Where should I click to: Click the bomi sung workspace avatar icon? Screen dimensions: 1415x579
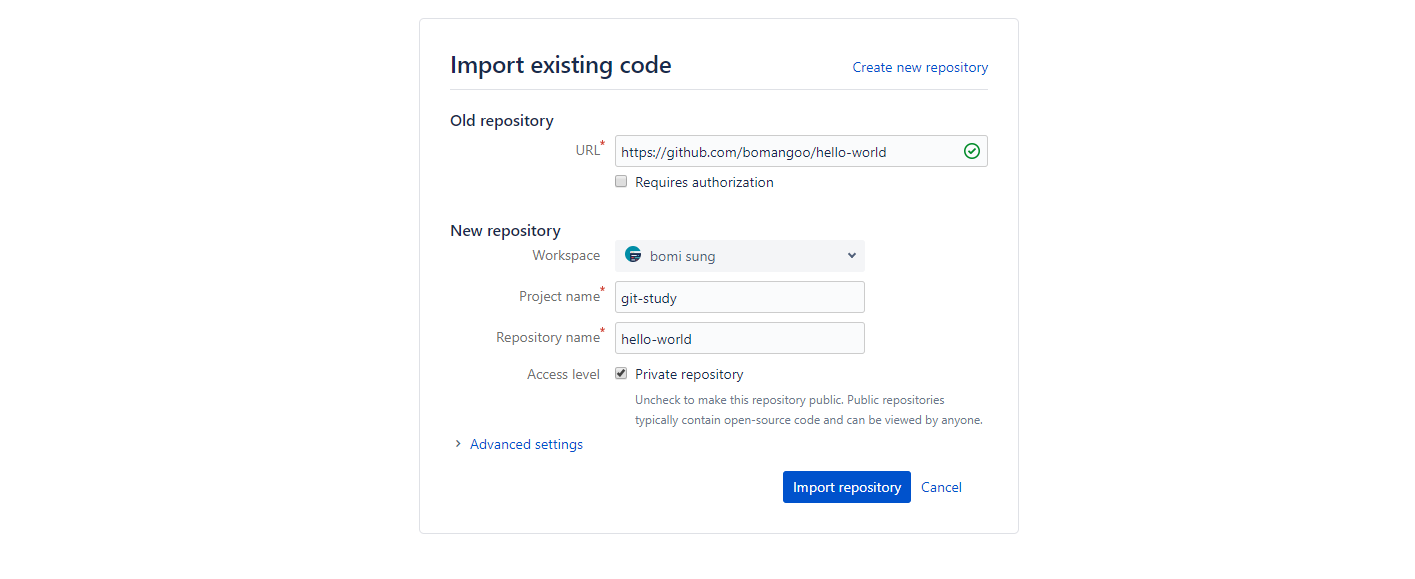click(633, 255)
